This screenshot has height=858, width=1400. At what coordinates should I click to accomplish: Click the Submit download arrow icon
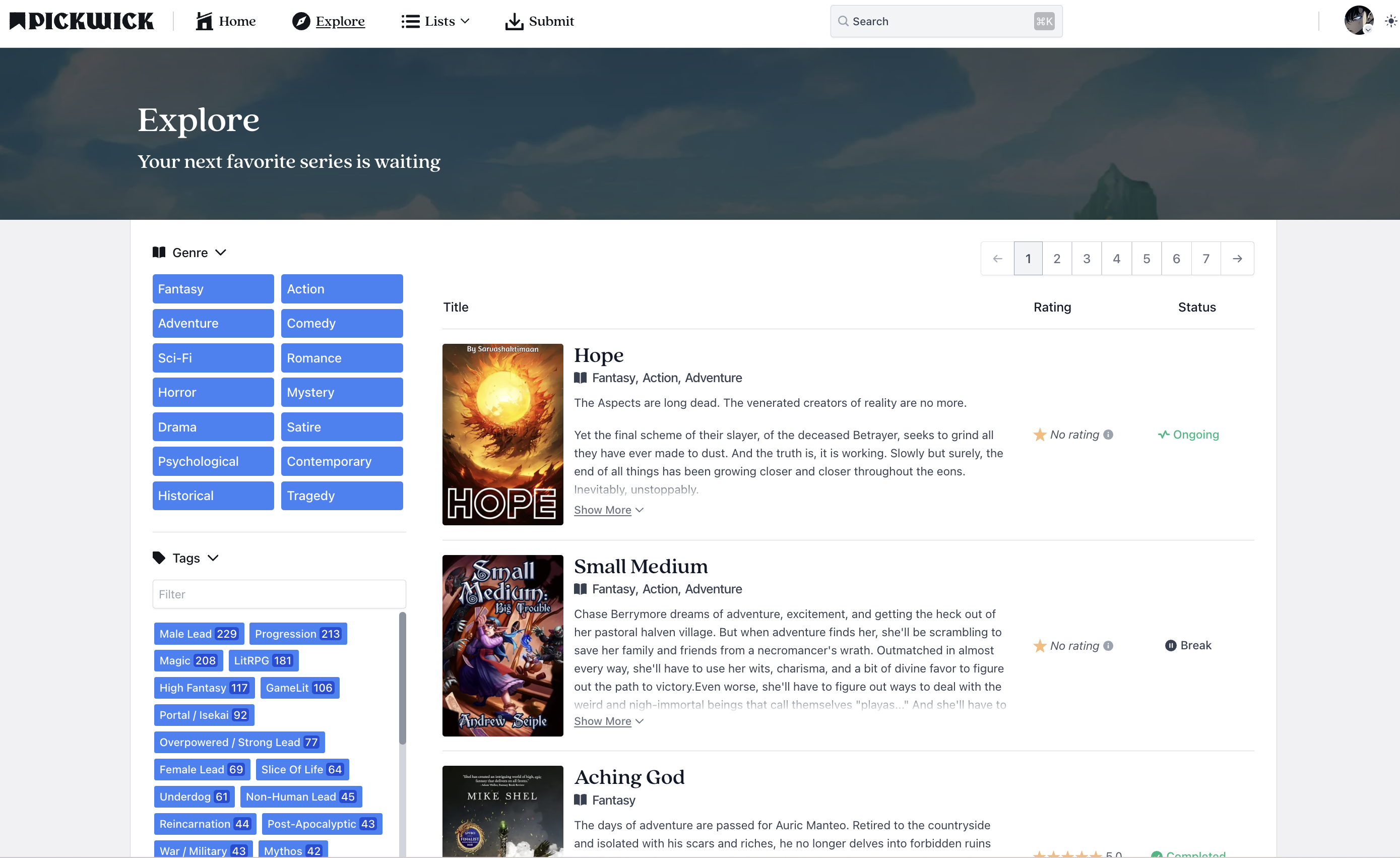pyautogui.click(x=514, y=21)
